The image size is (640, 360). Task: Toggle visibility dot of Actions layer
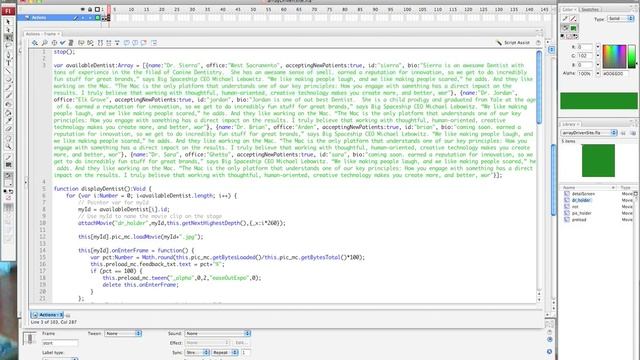(x=83, y=18)
